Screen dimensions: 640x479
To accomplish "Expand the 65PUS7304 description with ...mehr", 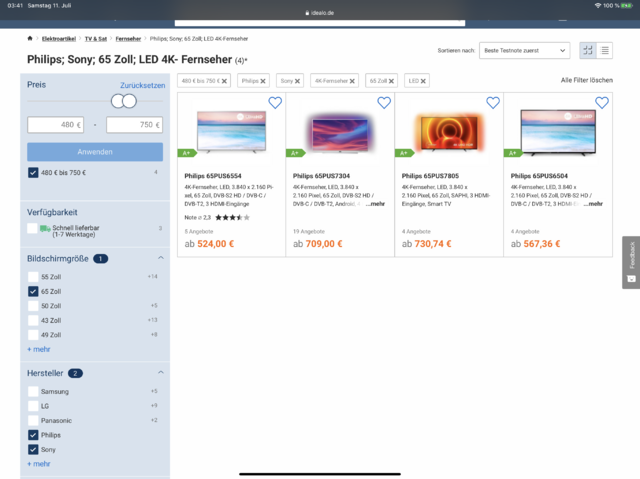I will pos(375,204).
